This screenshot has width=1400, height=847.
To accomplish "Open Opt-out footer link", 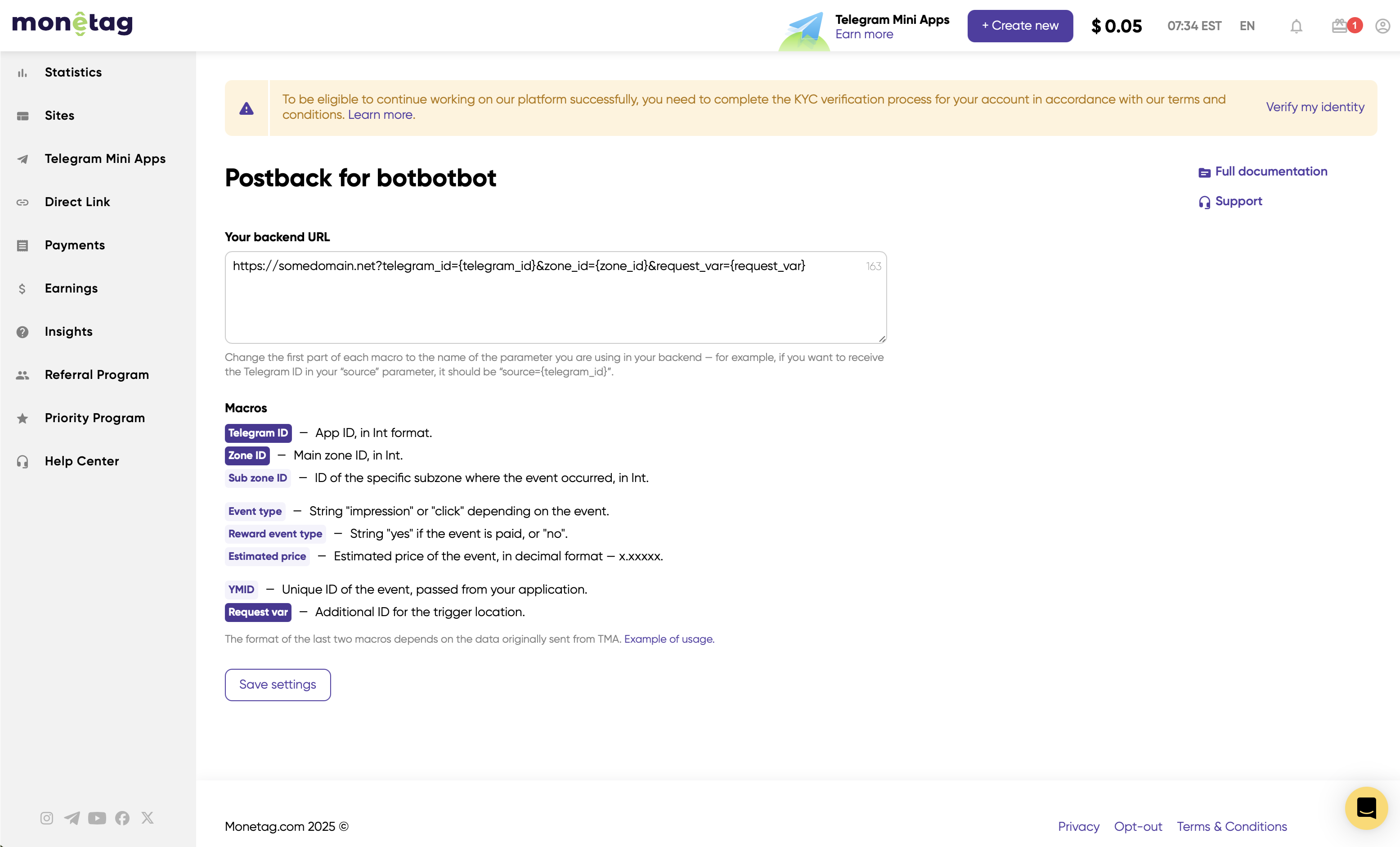I will (x=1138, y=827).
